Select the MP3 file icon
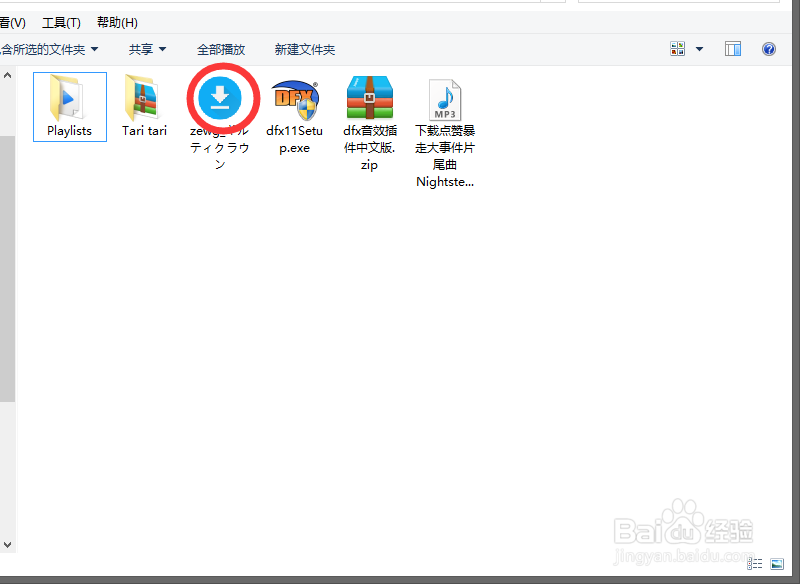 click(x=445, y=99)
